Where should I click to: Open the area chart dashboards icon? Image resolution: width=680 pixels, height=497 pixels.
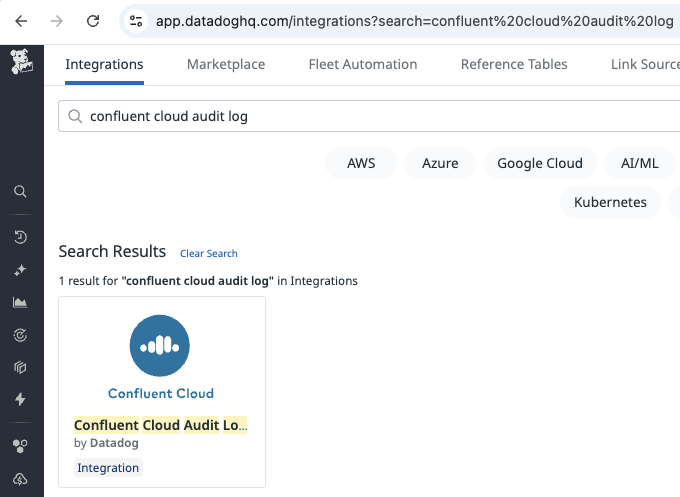[x=20, y=302]
